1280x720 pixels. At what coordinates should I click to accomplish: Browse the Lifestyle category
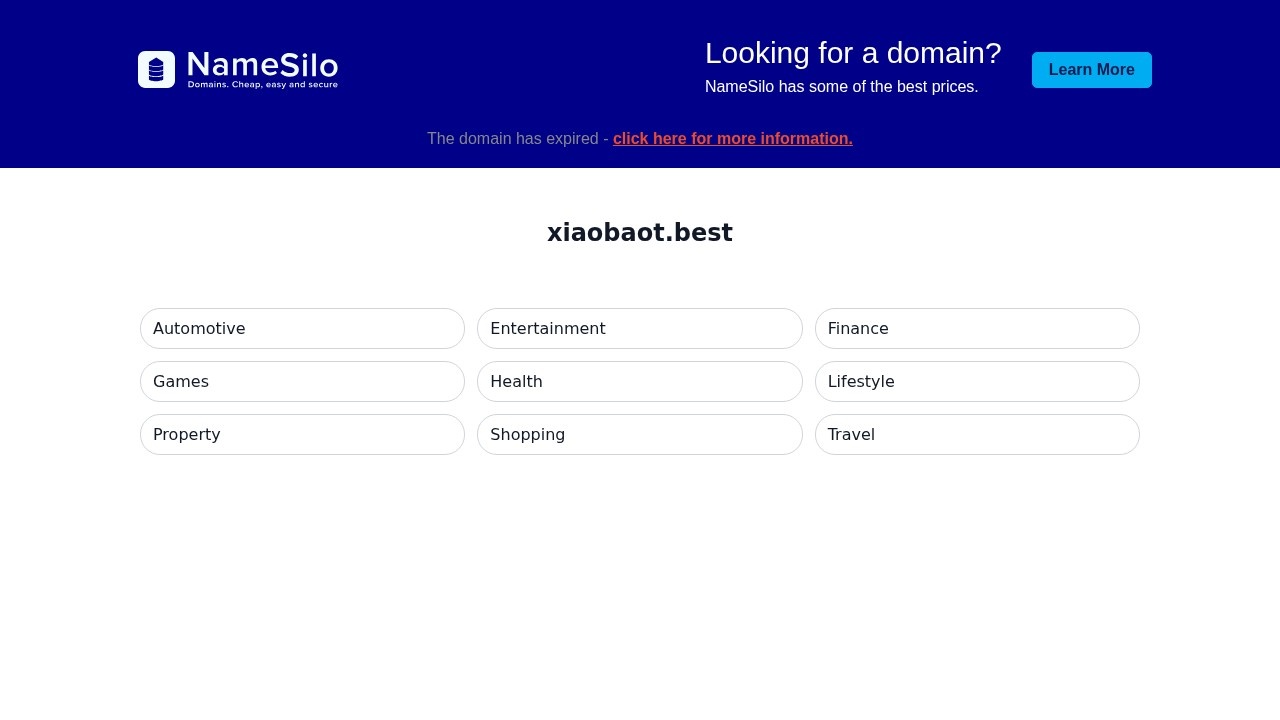[976, 382]
